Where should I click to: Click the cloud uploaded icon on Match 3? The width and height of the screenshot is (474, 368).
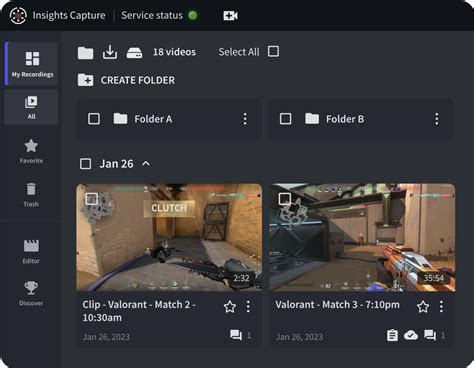411,335
